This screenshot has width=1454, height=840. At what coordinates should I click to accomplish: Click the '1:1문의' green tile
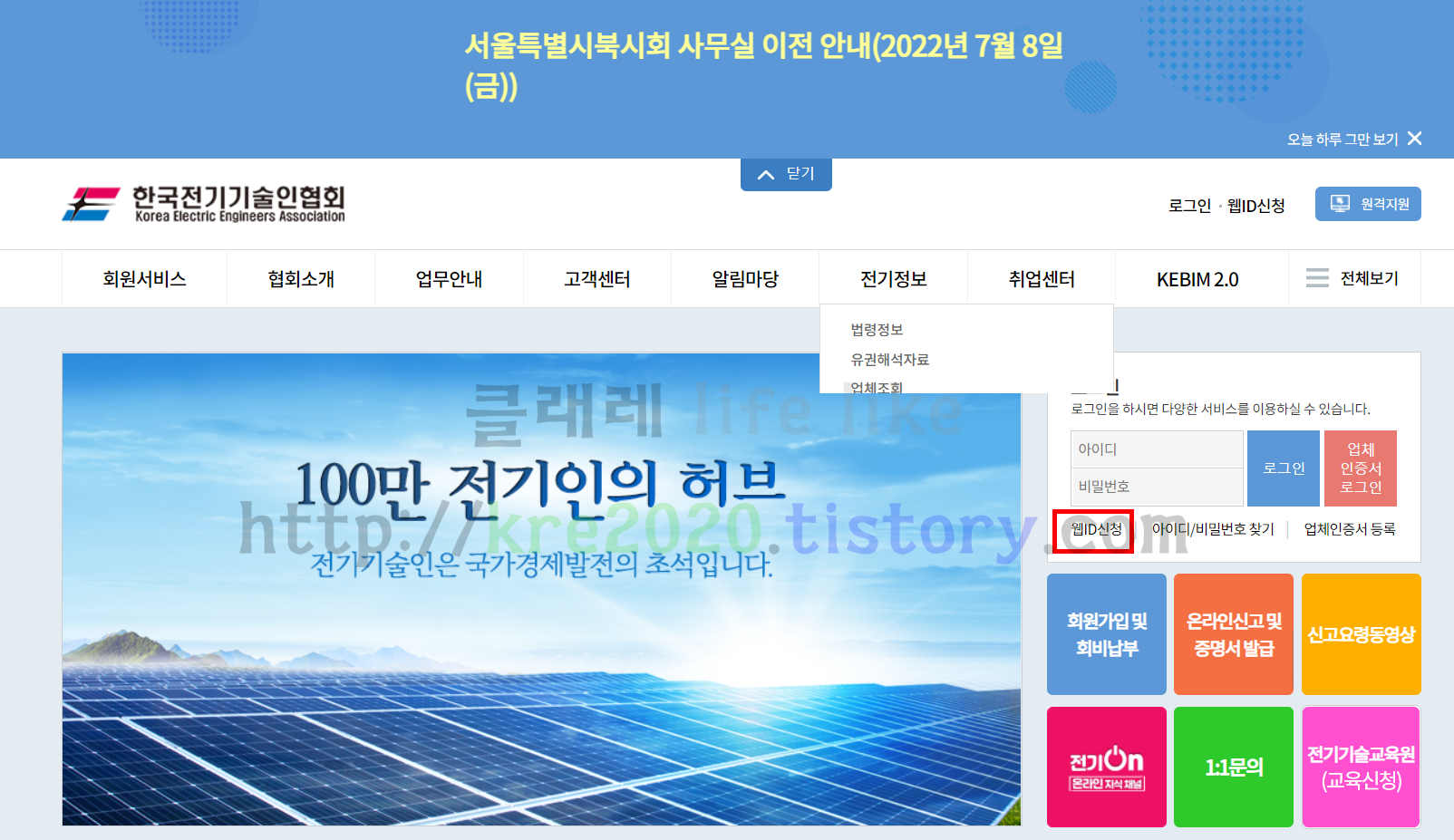coord(1234,767)
